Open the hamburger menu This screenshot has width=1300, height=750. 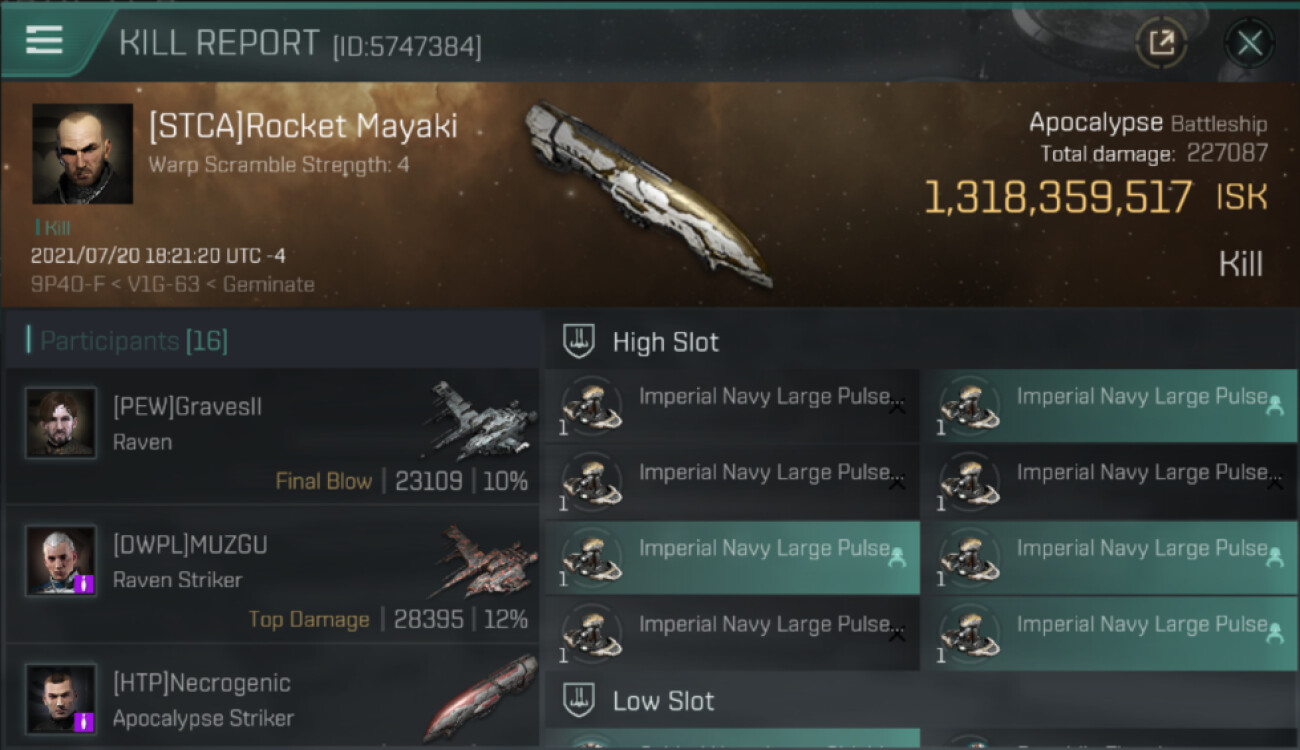pos(44,40)
